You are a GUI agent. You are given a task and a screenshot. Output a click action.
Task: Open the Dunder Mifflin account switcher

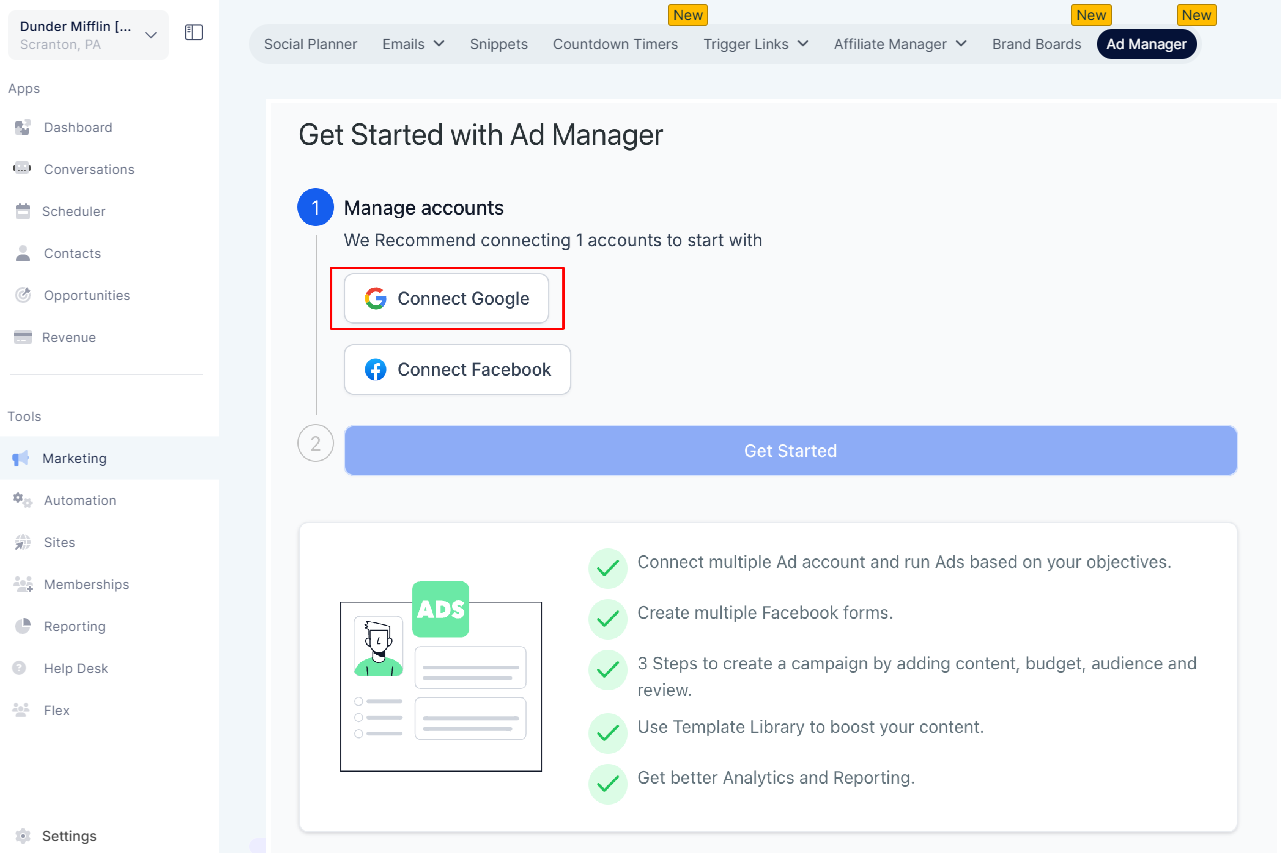(x=88, y=35)
